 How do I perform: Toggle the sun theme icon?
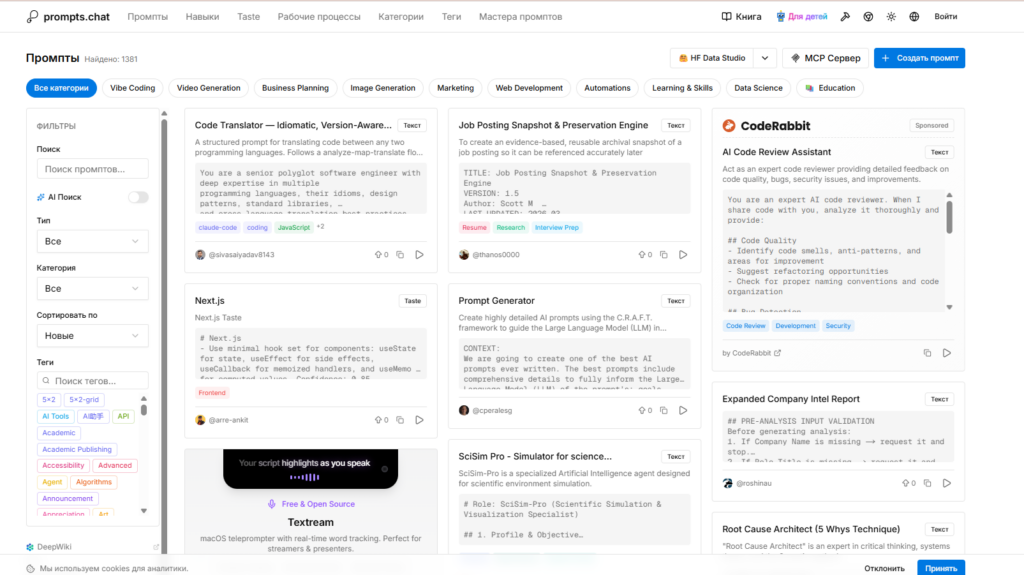891,17
